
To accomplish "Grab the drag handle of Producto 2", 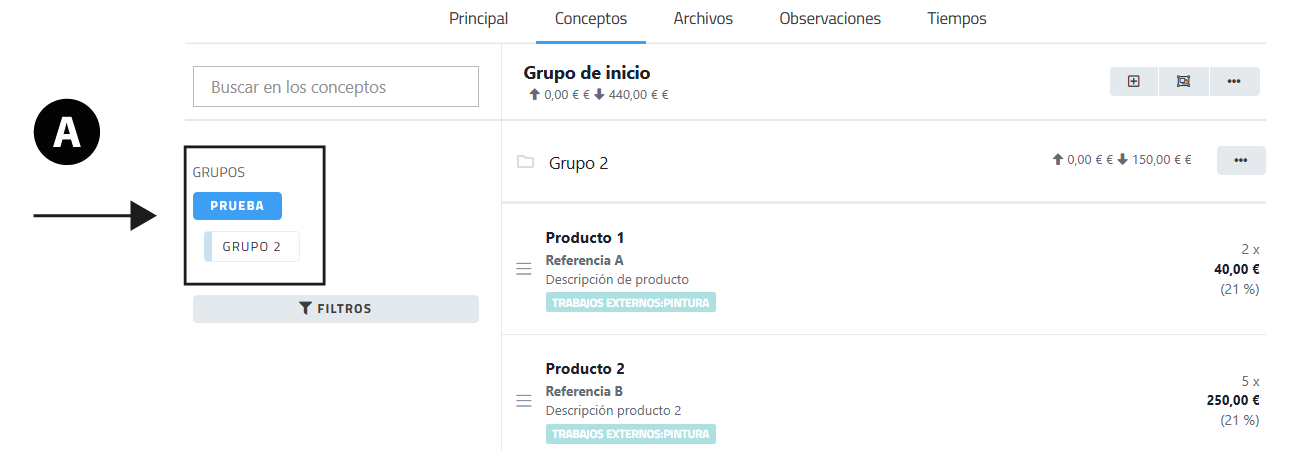I will click(523, 401).
